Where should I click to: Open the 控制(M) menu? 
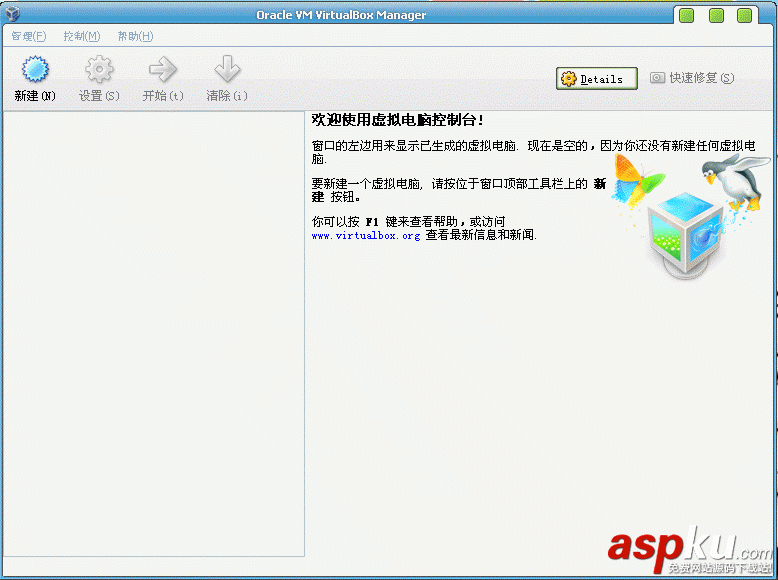(82, 36)
